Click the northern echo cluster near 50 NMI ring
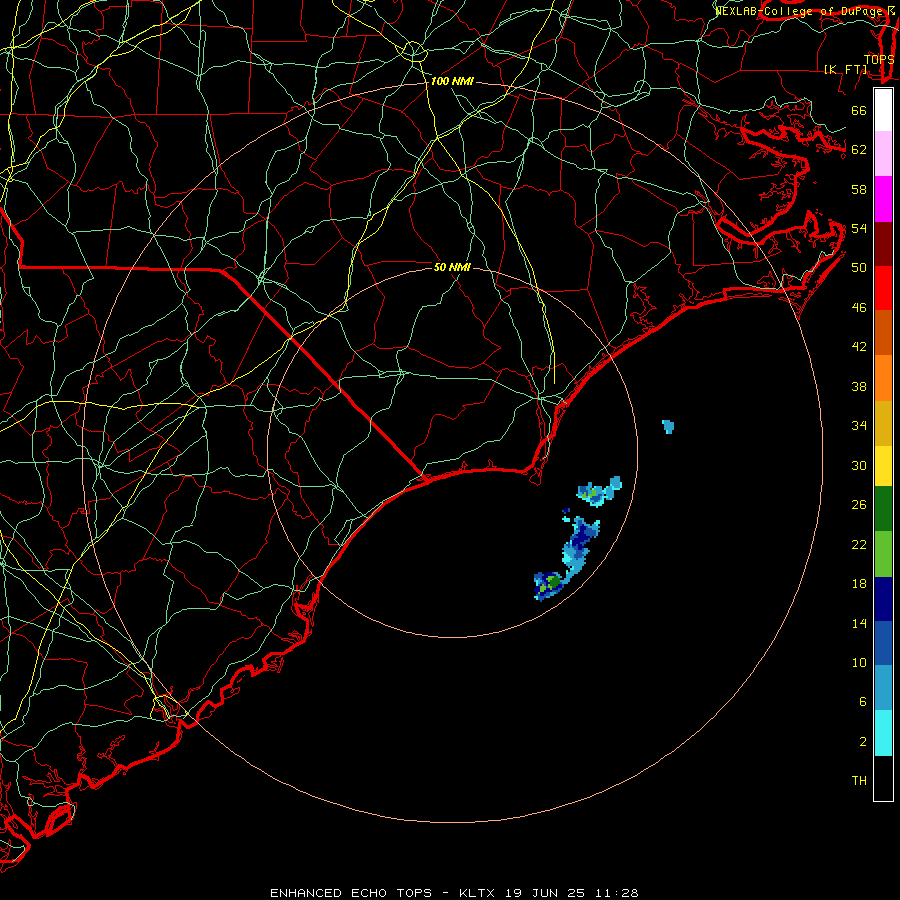This screenshot has height=900, width=900. (598, 492)
